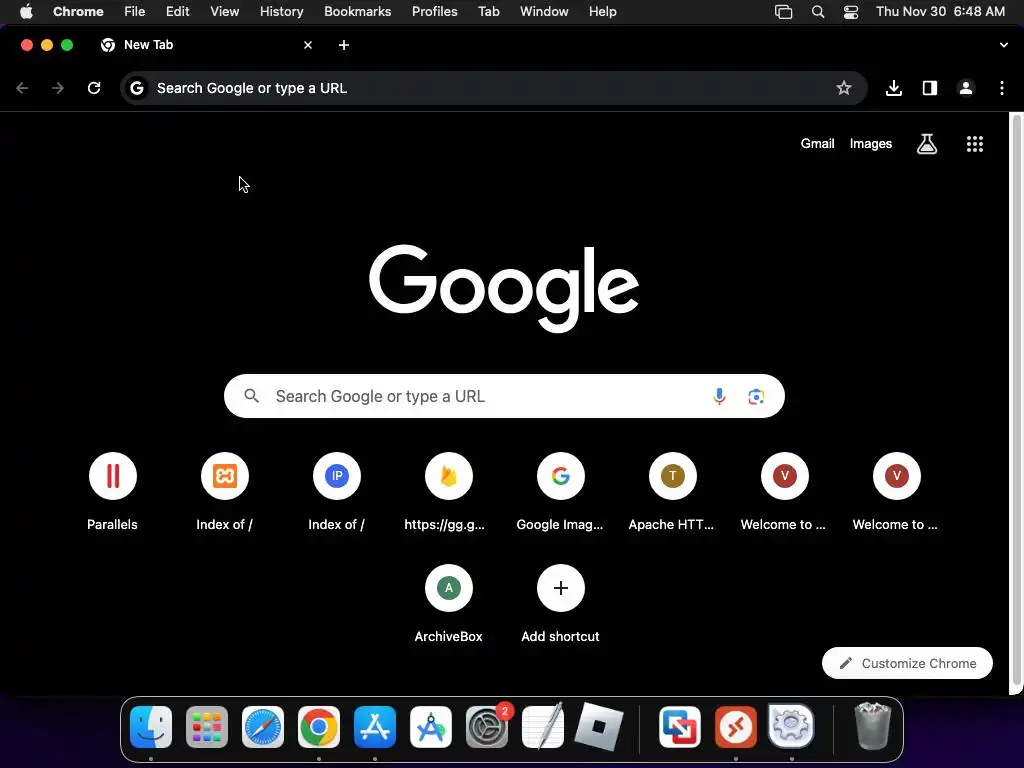Open the View menu
1024x768 pixels.
(225, 12)
